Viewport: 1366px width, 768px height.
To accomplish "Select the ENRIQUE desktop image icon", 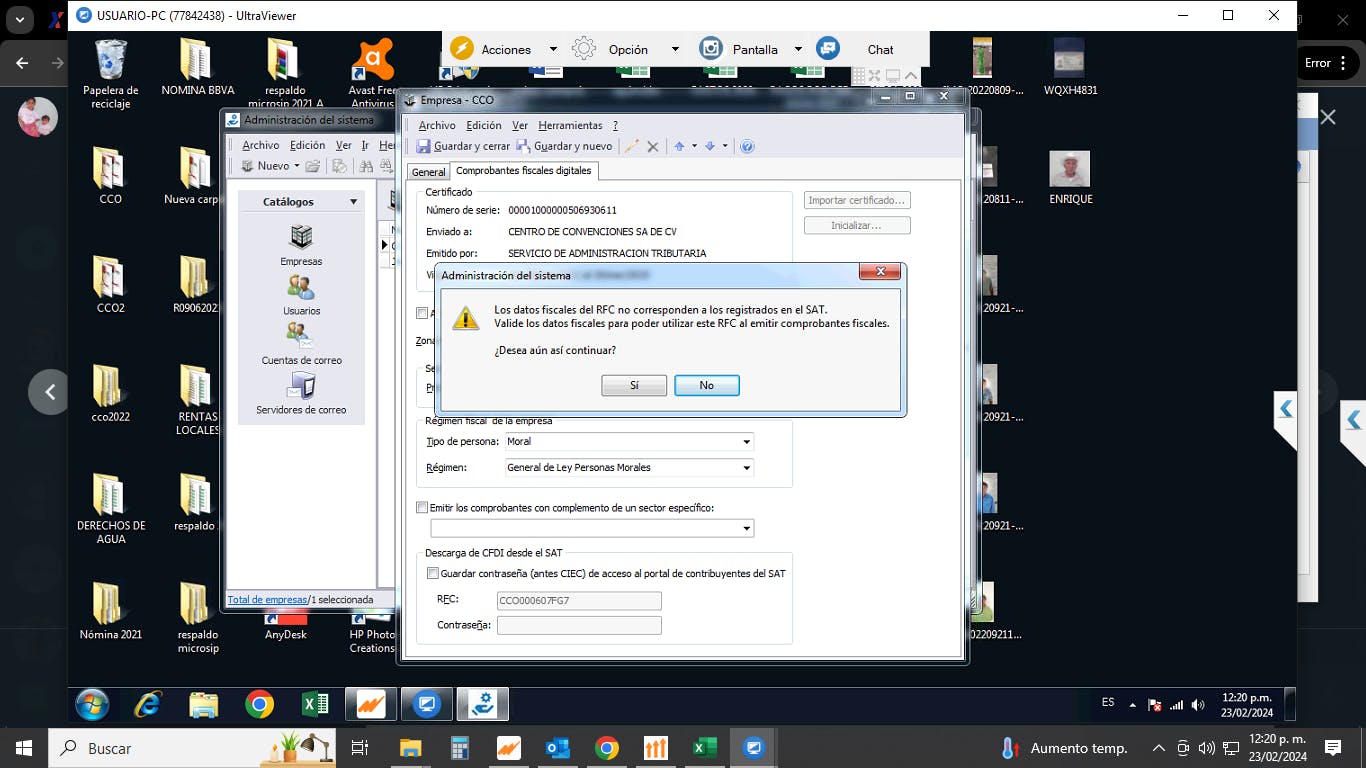I will [1070, 176].
